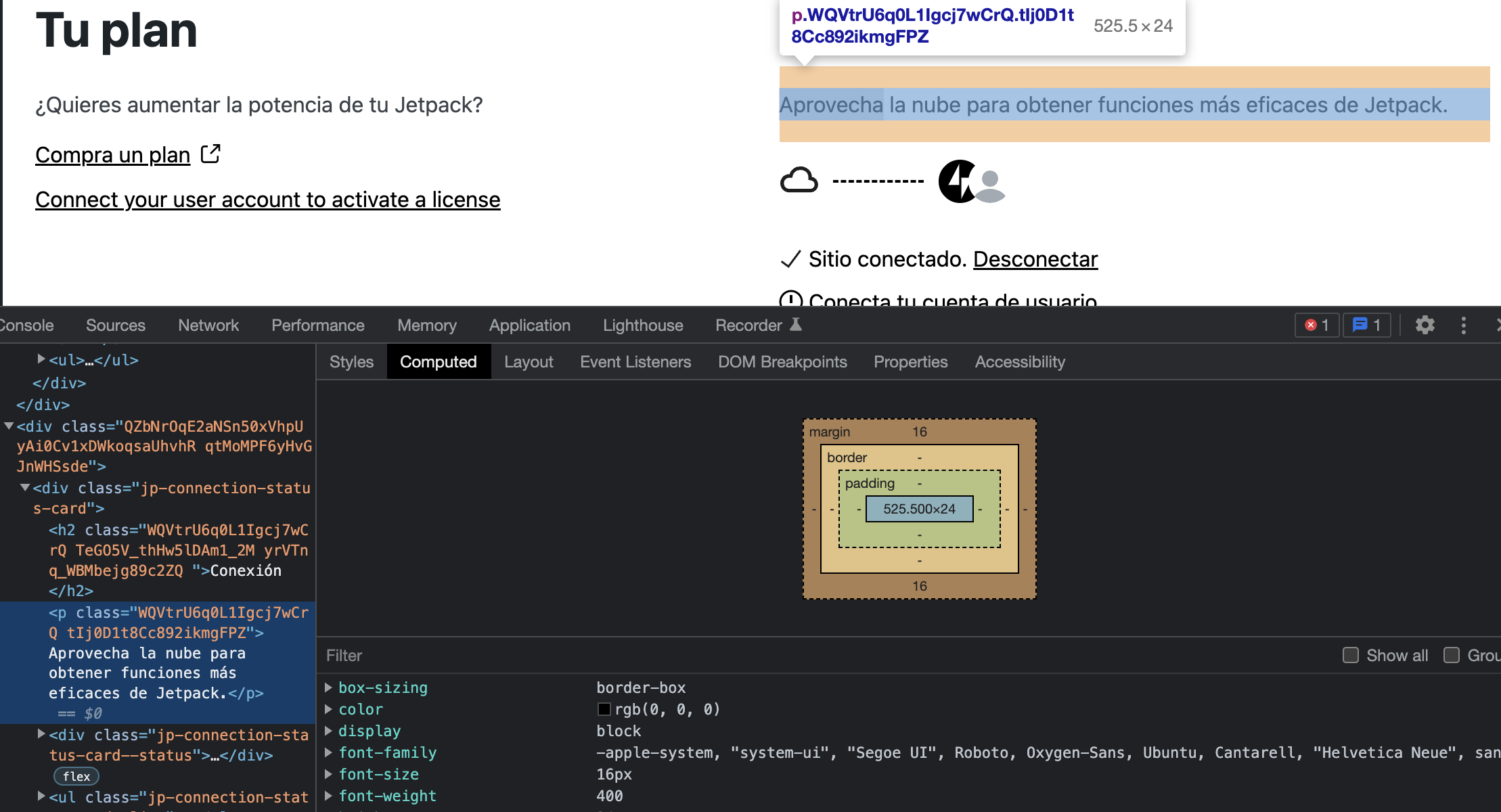Click the block display value
Screen dimensions: 1501x812
click(x=619, y=731)
